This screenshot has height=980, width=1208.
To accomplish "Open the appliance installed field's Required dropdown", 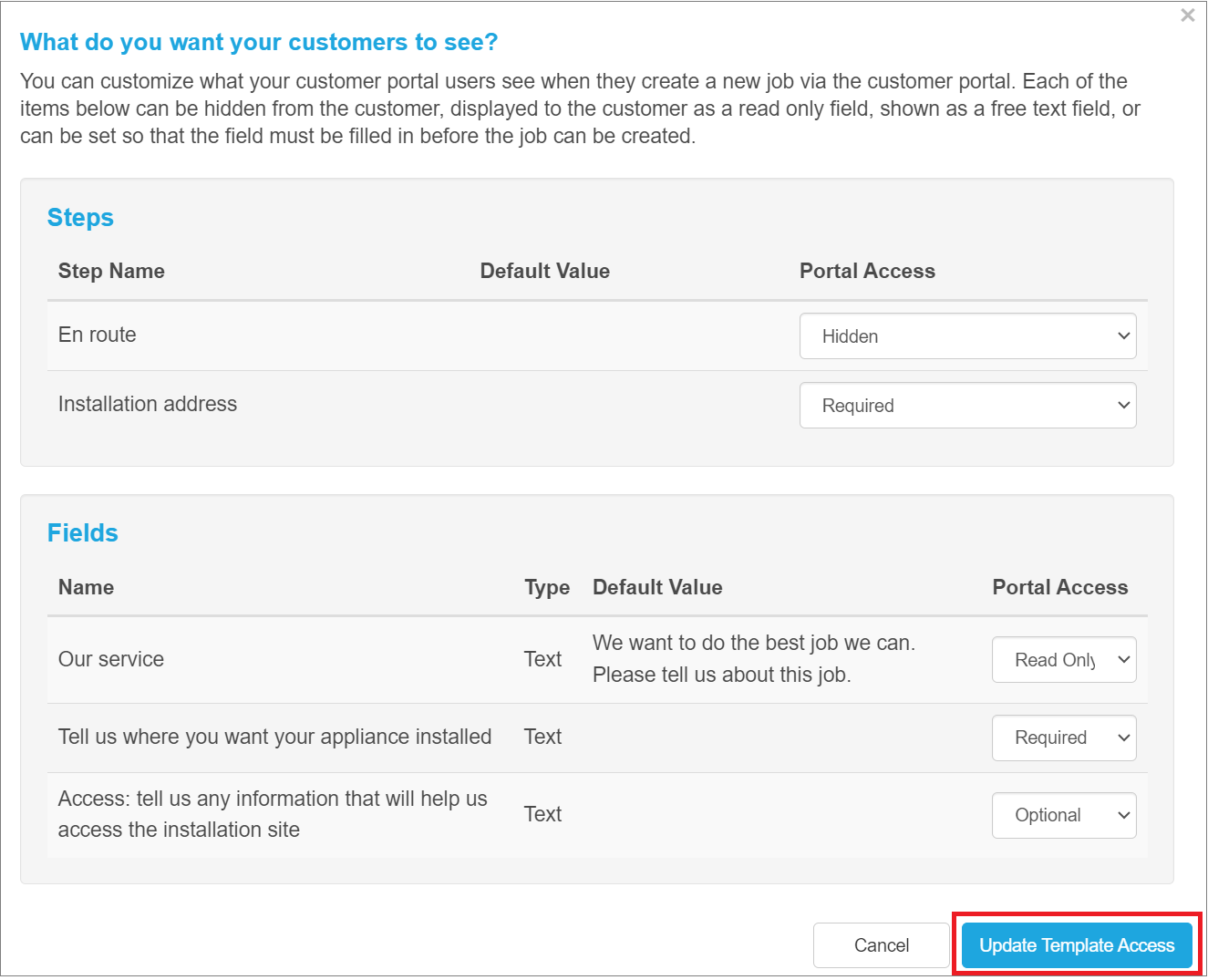I will (x=1064, y=738).
